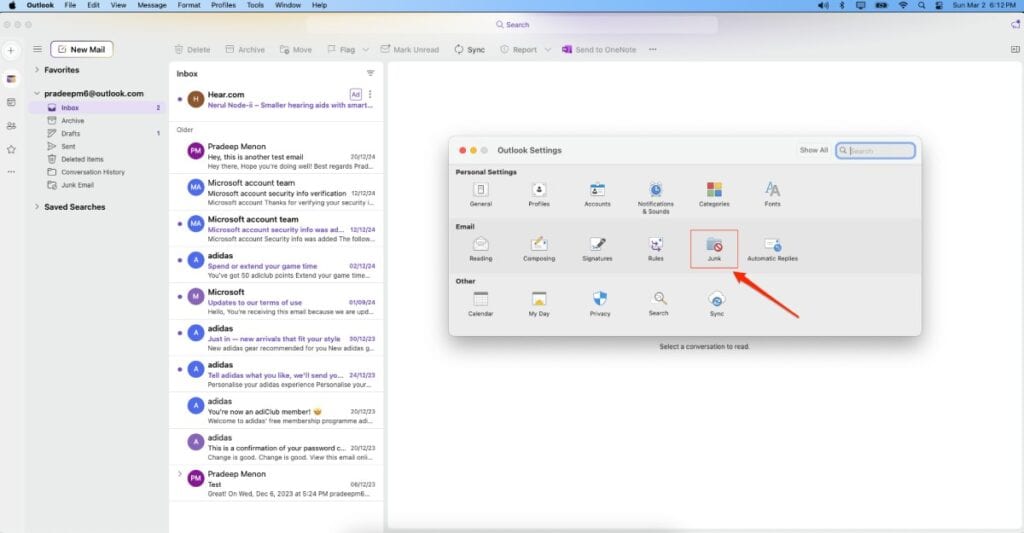
Task: Open General settings in Outlook Settings
Action: [x=481, y=194]
